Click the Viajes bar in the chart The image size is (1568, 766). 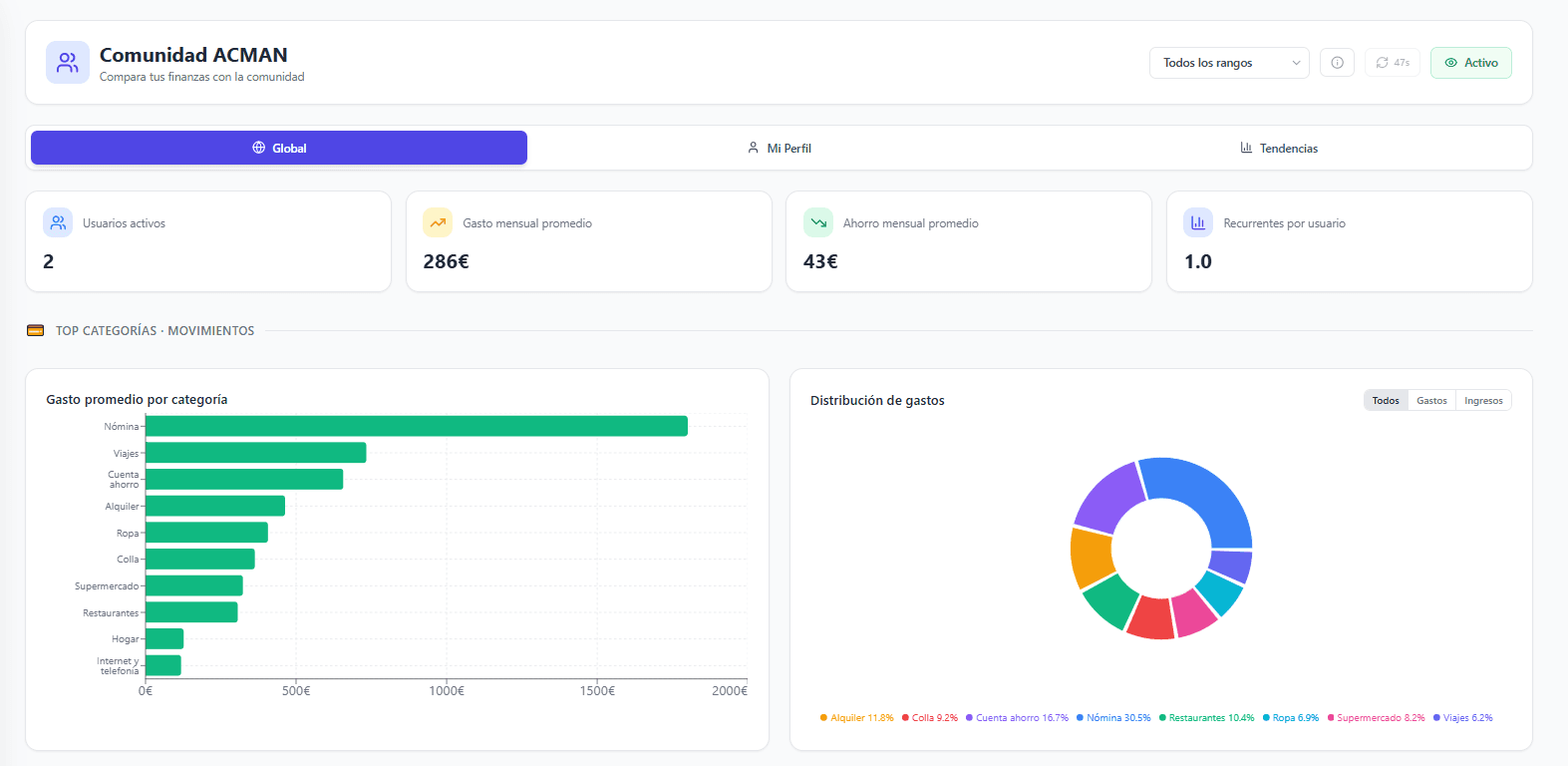point(256,453)
